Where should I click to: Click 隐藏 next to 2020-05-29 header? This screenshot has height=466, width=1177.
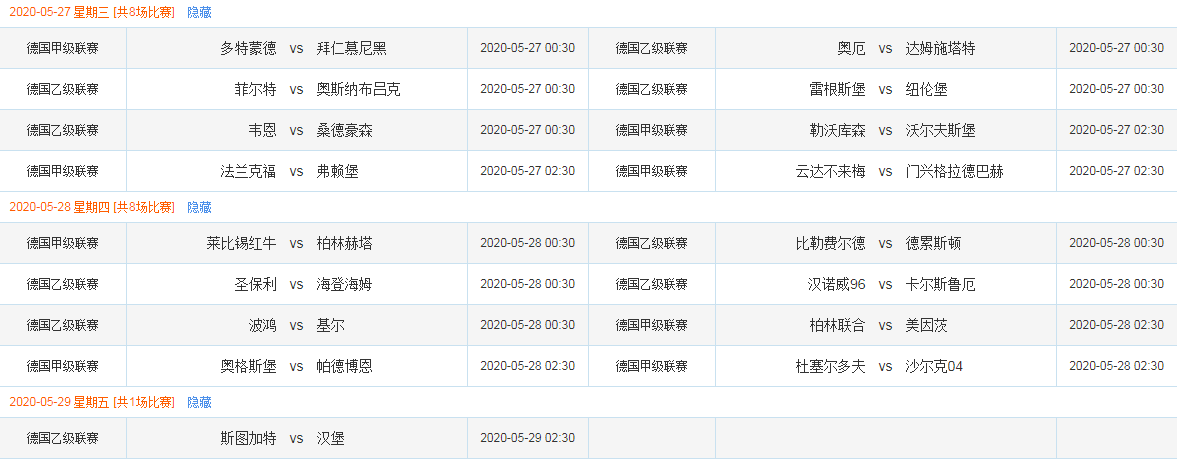(199, 403)
